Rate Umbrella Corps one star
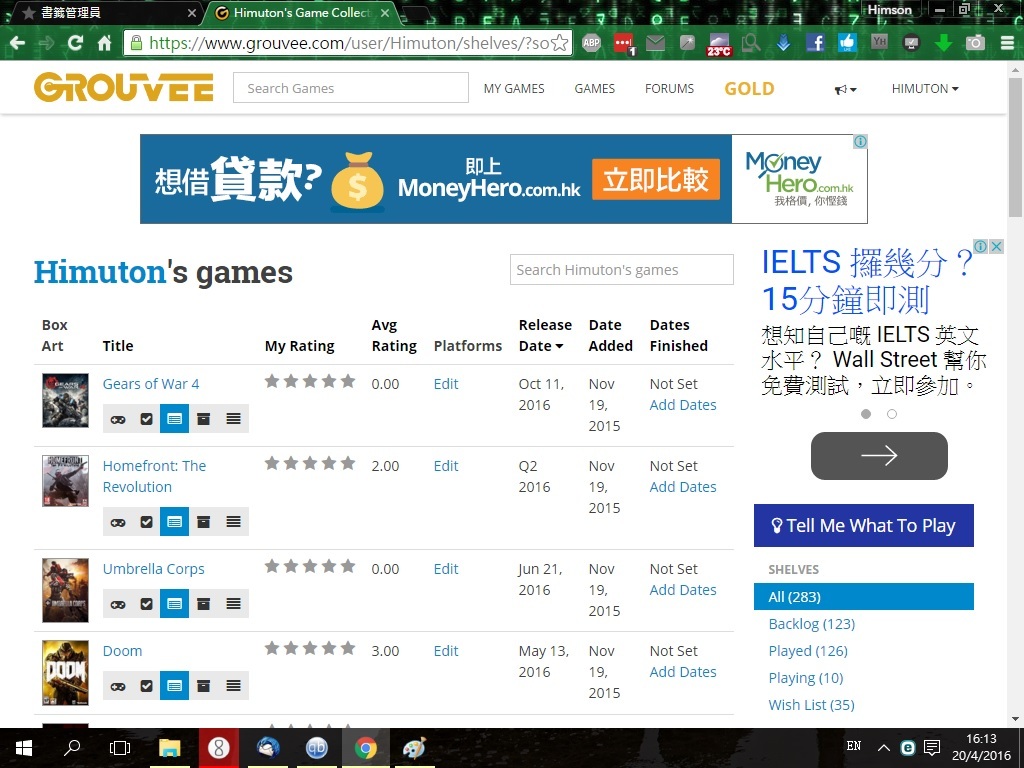Viewport: 1024px width, 768px height. pyautogui.click(x=272, y=566)
